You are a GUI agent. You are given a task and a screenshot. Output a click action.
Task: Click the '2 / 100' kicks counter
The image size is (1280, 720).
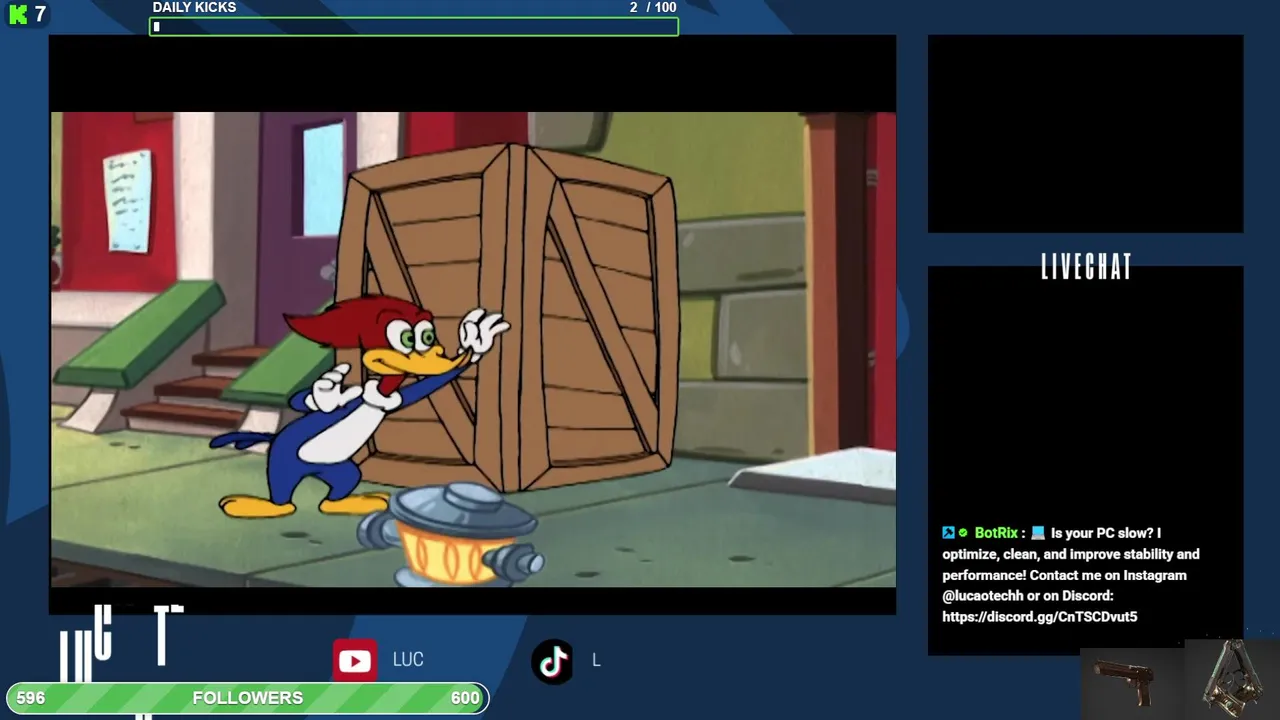pyautogui.click(x=653, y=8)
